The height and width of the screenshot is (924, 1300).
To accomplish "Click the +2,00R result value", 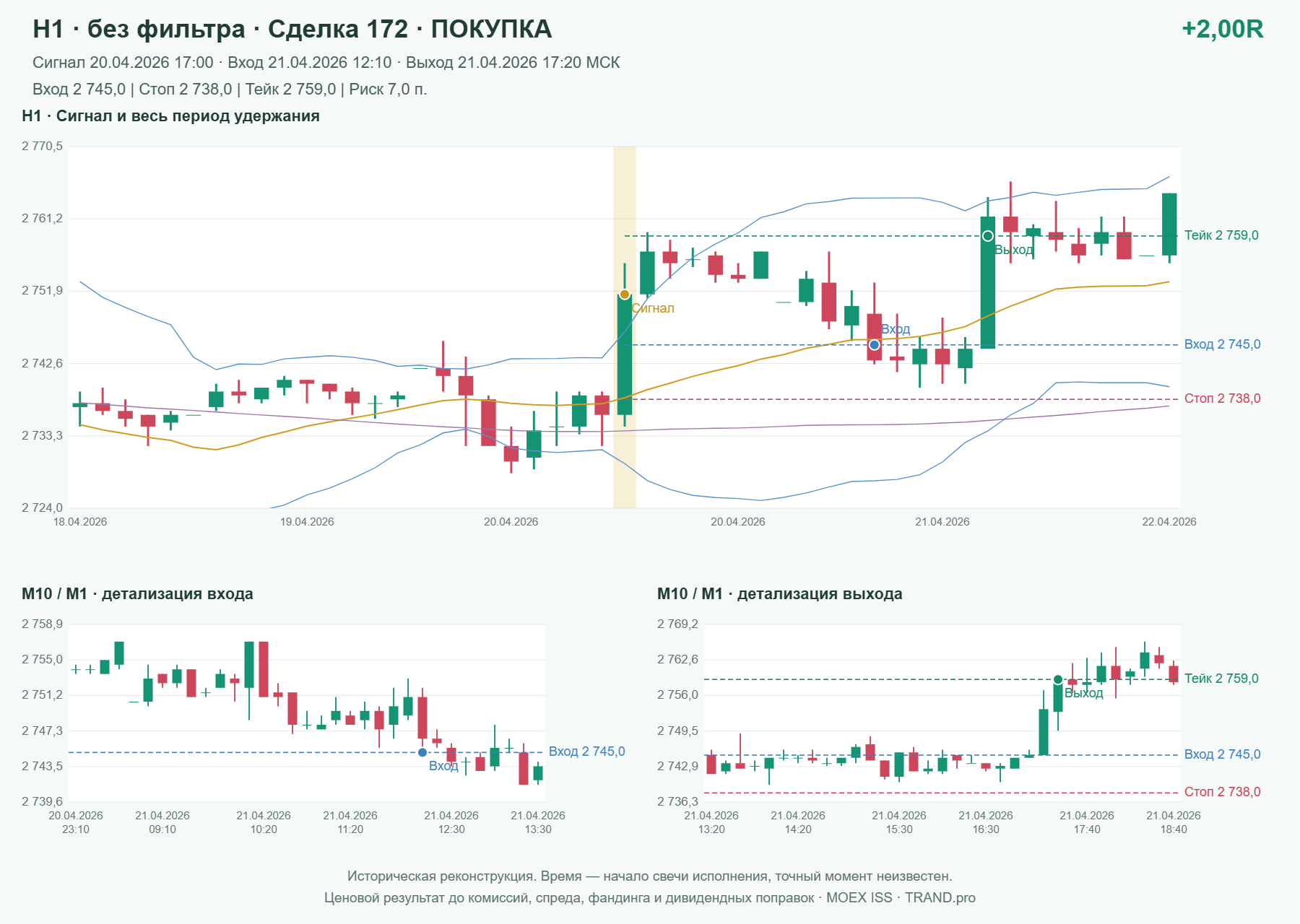I will coord(1222,29).
